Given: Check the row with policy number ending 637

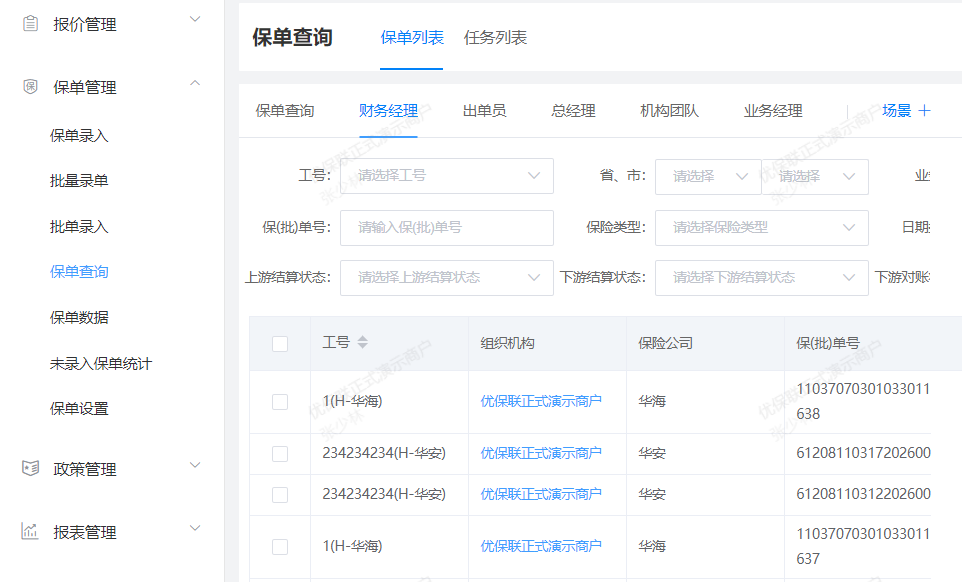Looking at the screenshot, I should coord(280,546).
